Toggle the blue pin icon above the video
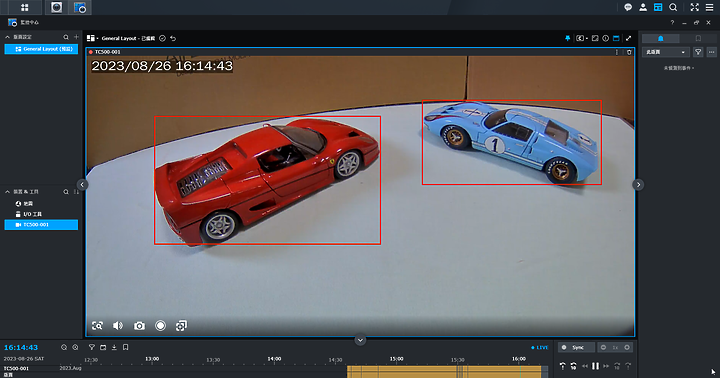Screen dimensions: 720x378 [568, 39]
